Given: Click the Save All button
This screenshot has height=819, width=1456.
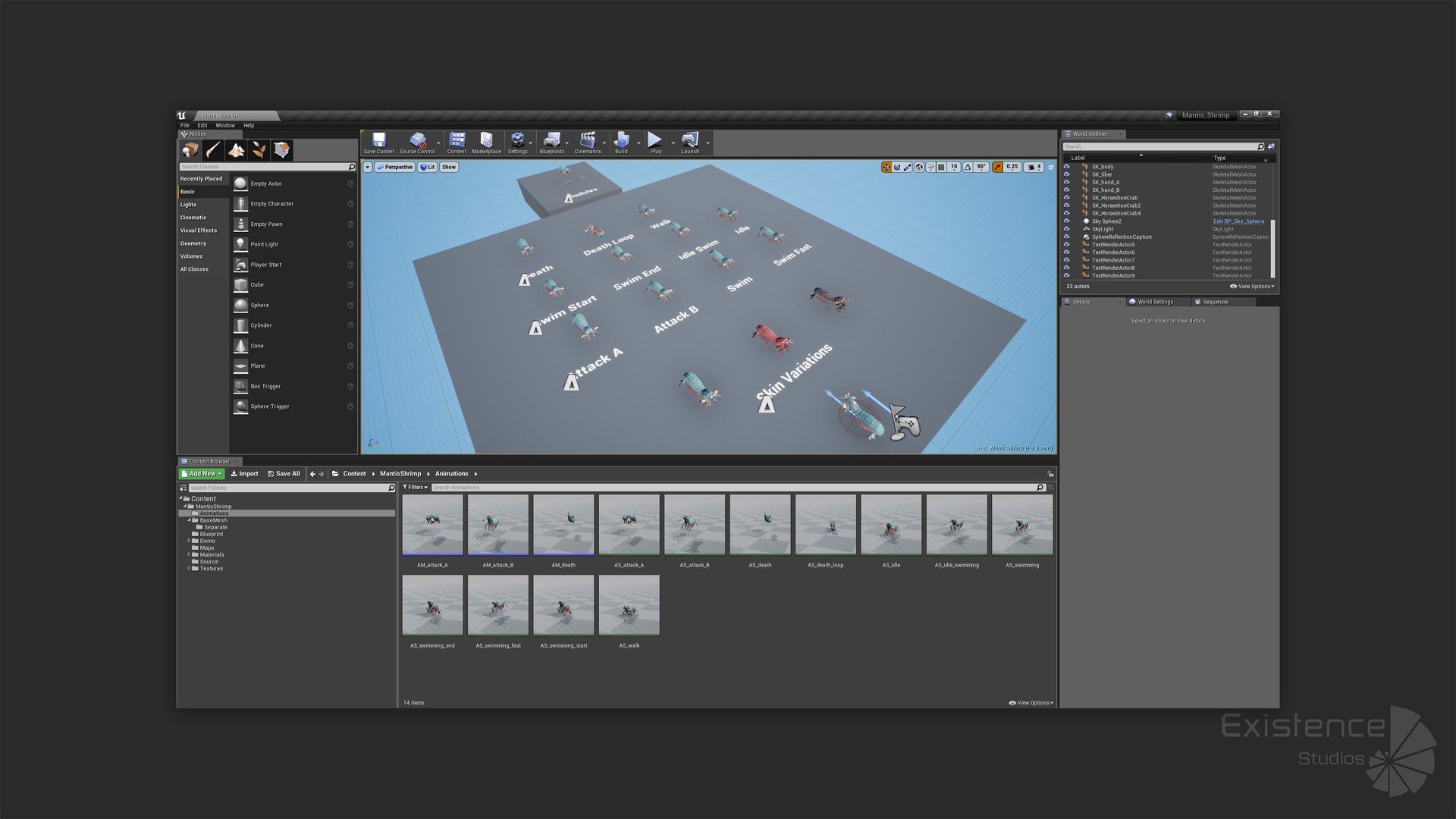Looking at the screenshot, I should (284, 473).
